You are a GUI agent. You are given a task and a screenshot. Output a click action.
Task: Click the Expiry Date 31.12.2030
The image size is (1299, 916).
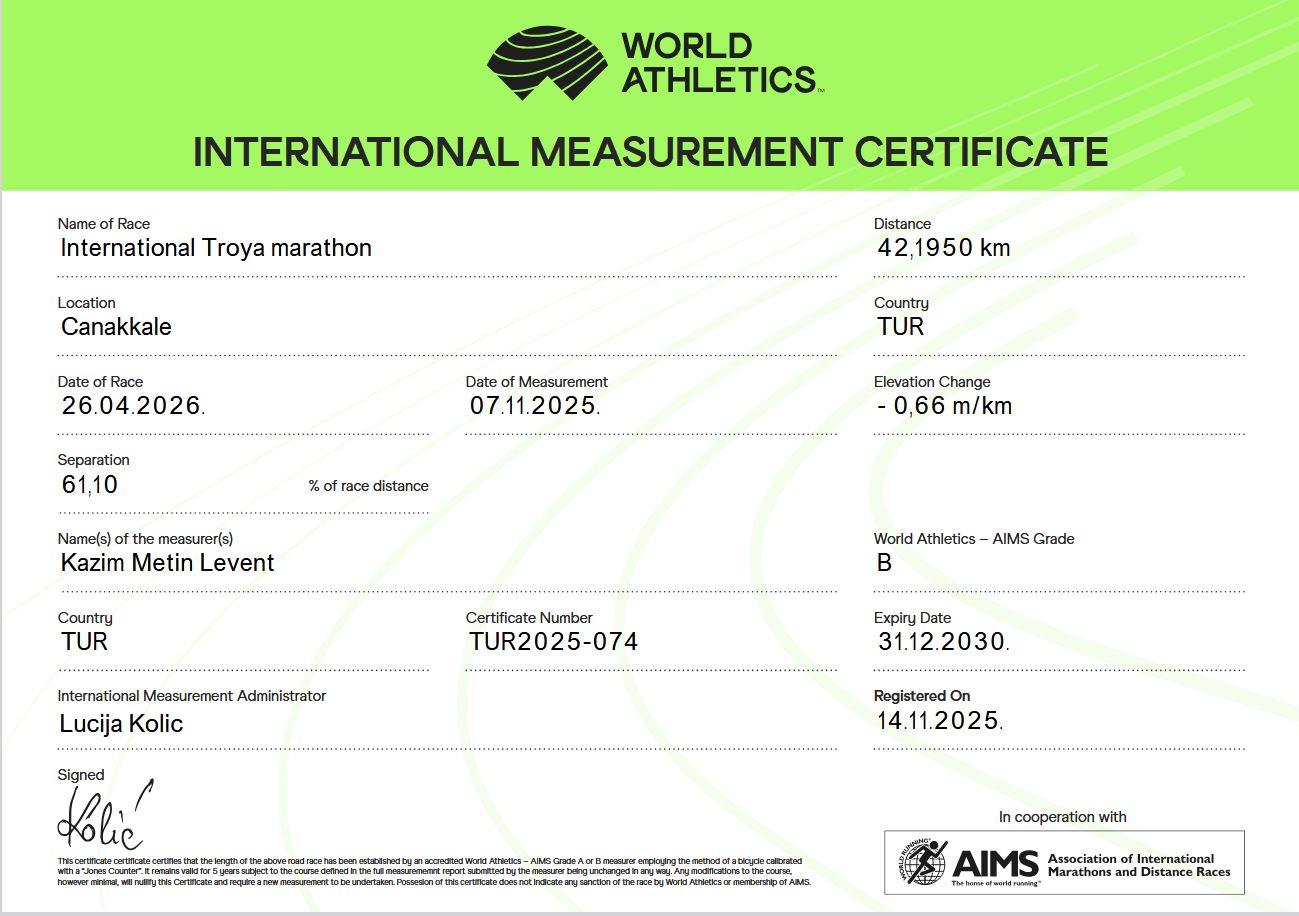tap(942, 642)
